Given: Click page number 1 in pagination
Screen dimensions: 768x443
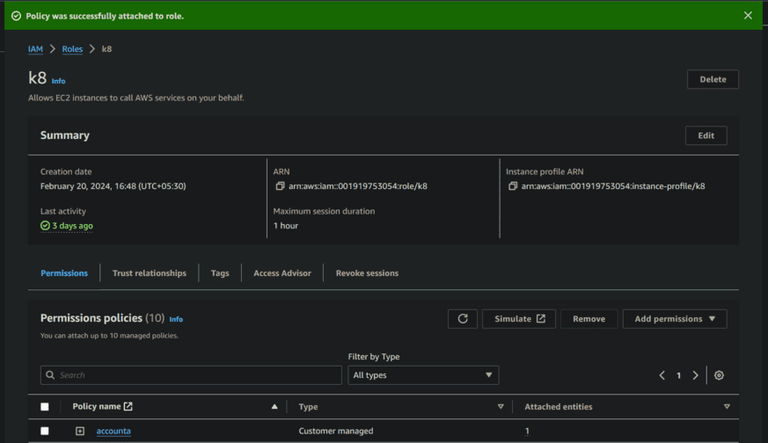Looking at the screenshot, I should [678, 375].
